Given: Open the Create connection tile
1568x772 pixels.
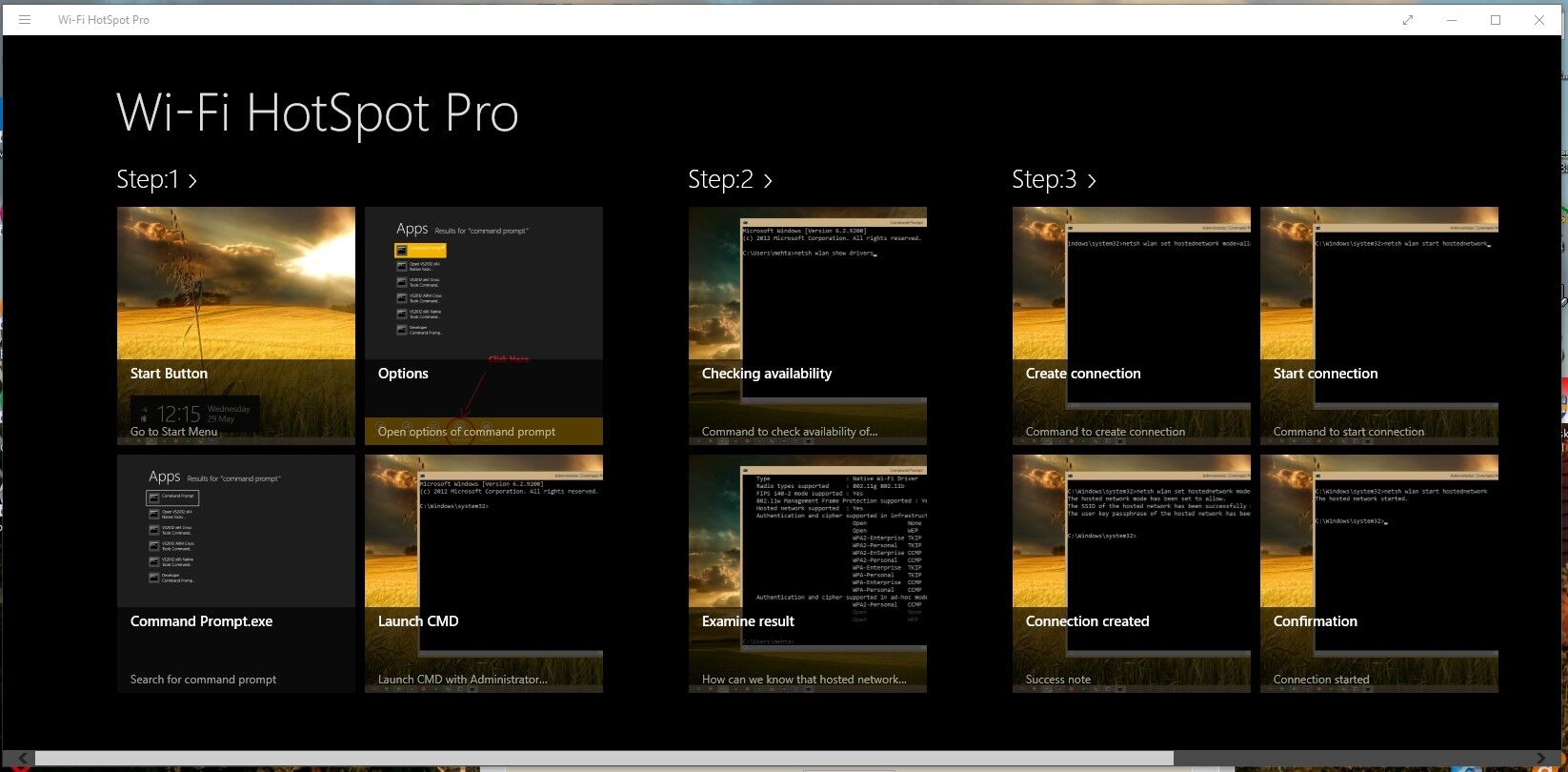Looking at the screenshot, I should (1132, 326).
